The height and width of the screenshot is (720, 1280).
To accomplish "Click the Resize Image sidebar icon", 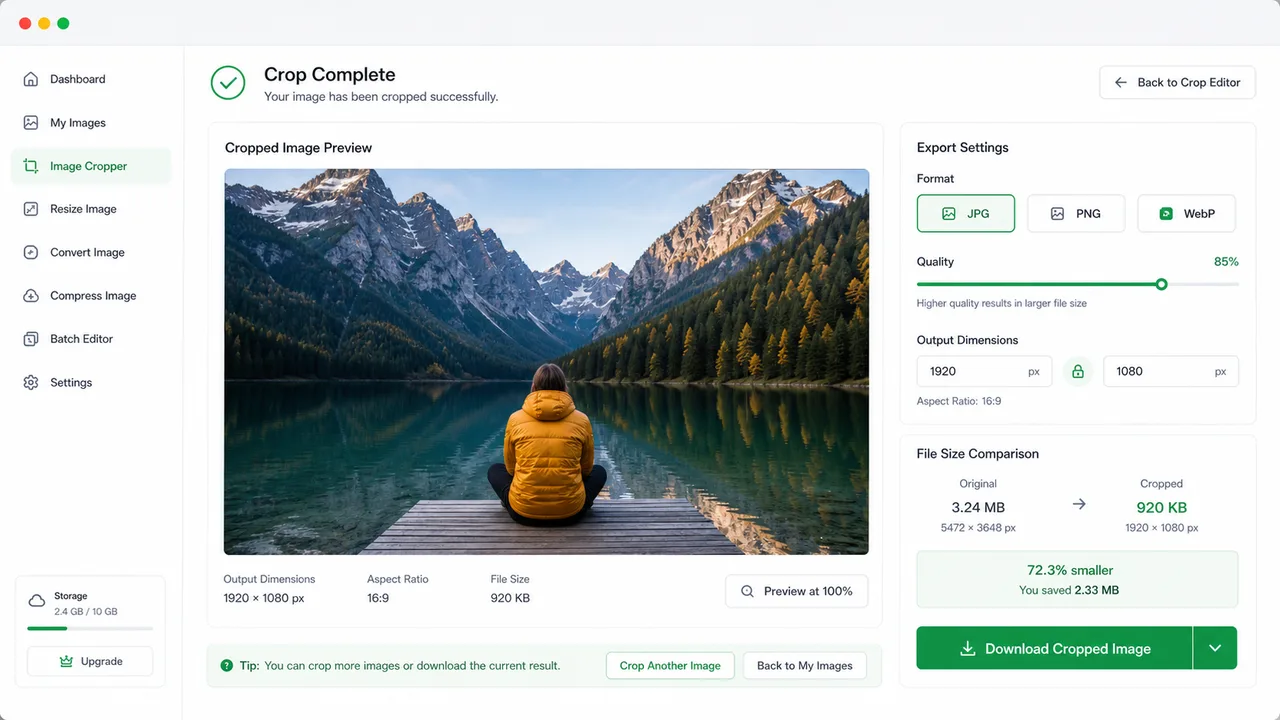I will click(31, 209).
